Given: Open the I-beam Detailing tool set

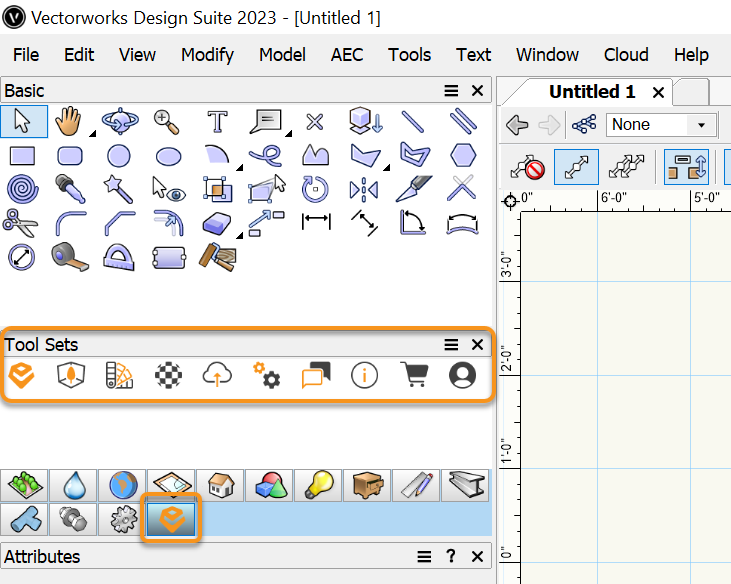Looking at the screenshot, I should point(465,485).
